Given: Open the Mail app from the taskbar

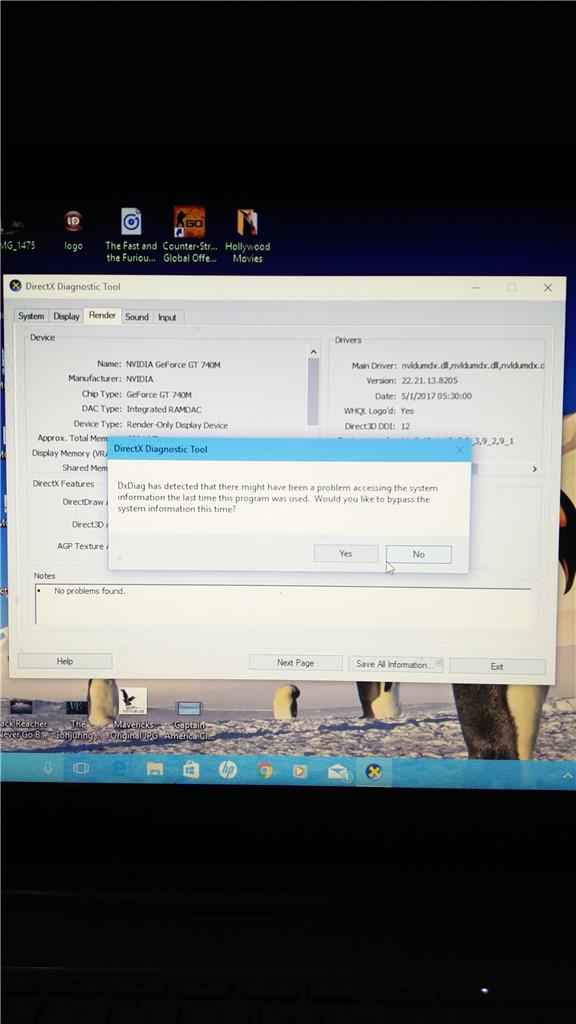Looking at the screenshot, I should pos(338,773).
